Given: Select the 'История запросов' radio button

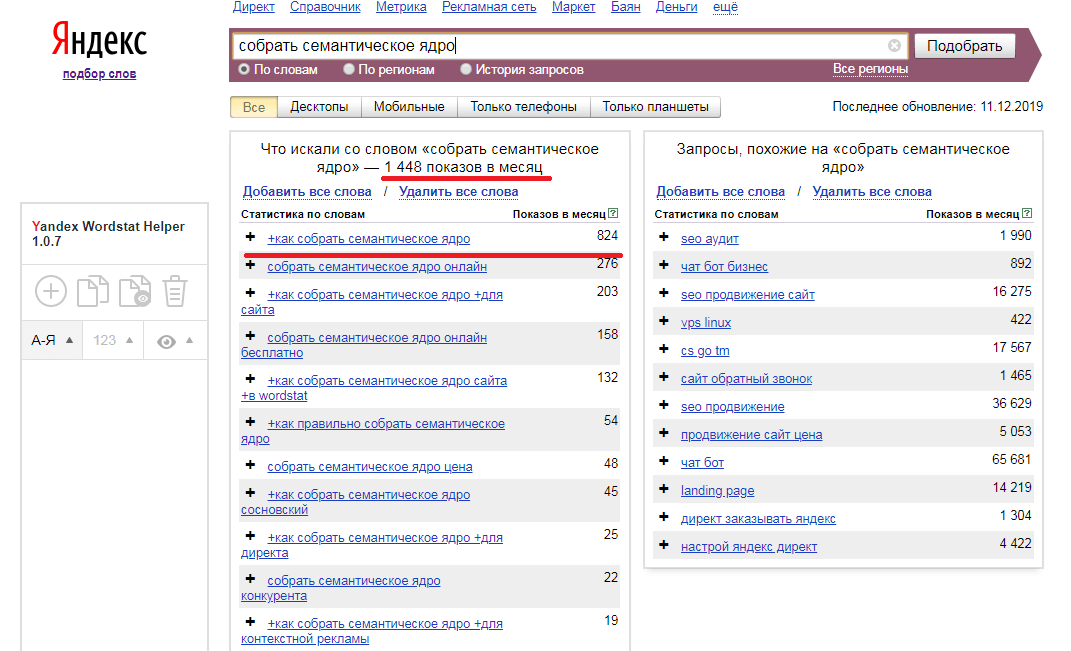Looking at the screenshot, I should pos(466,69).
